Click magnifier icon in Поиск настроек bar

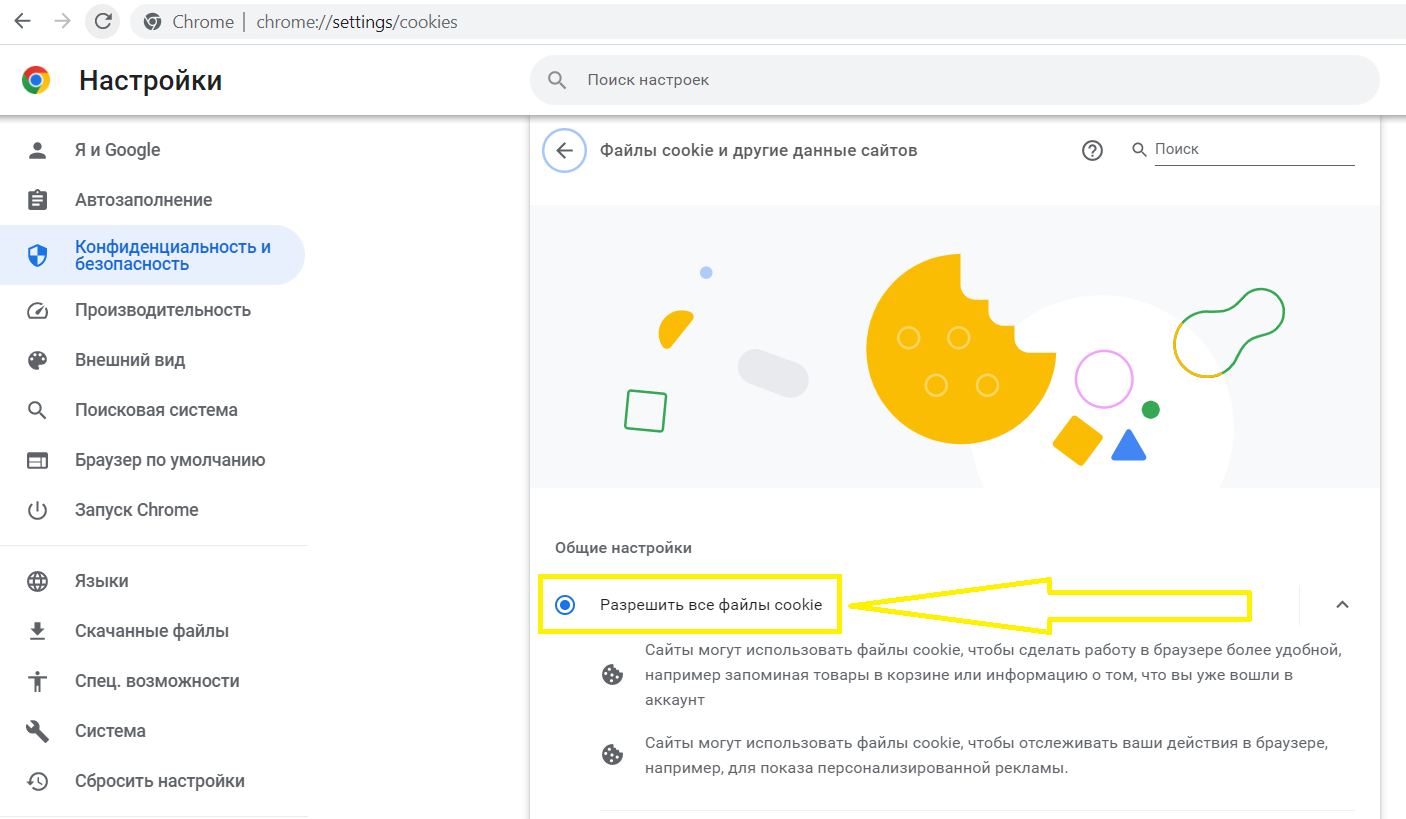(557, 80)
